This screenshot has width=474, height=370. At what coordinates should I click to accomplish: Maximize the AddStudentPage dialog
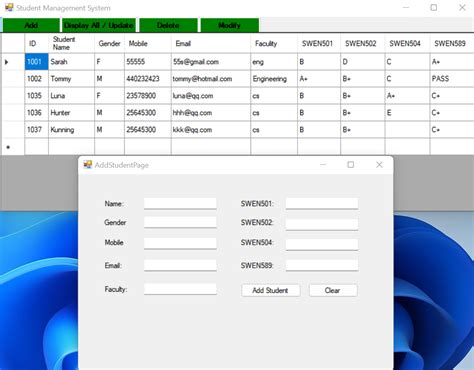[x=351, y=165]
